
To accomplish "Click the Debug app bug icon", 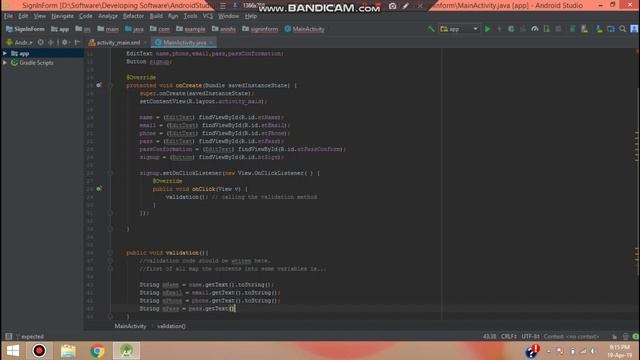I will (511, 29).
